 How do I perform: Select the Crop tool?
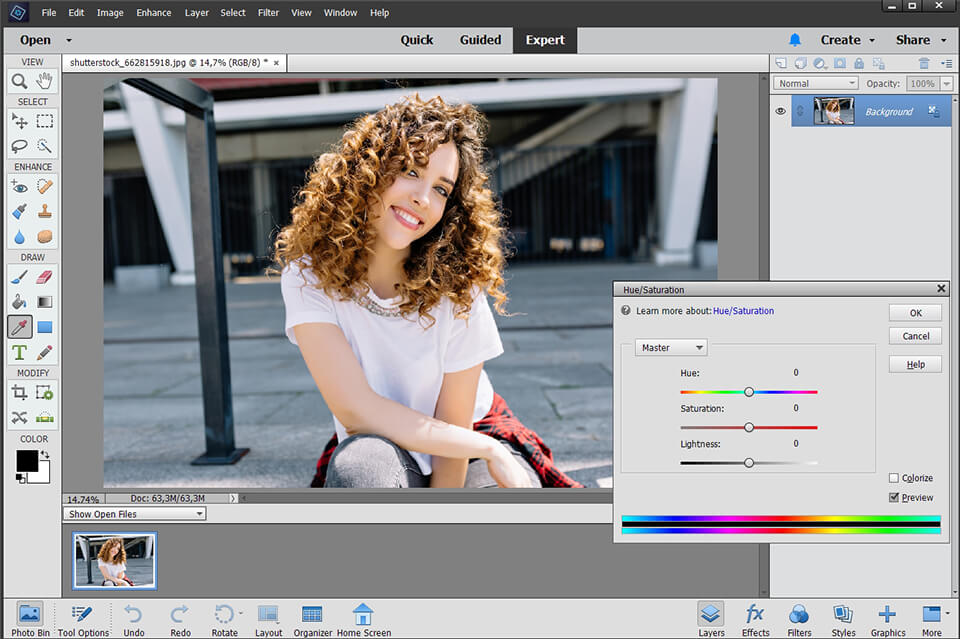click(22, 392)
